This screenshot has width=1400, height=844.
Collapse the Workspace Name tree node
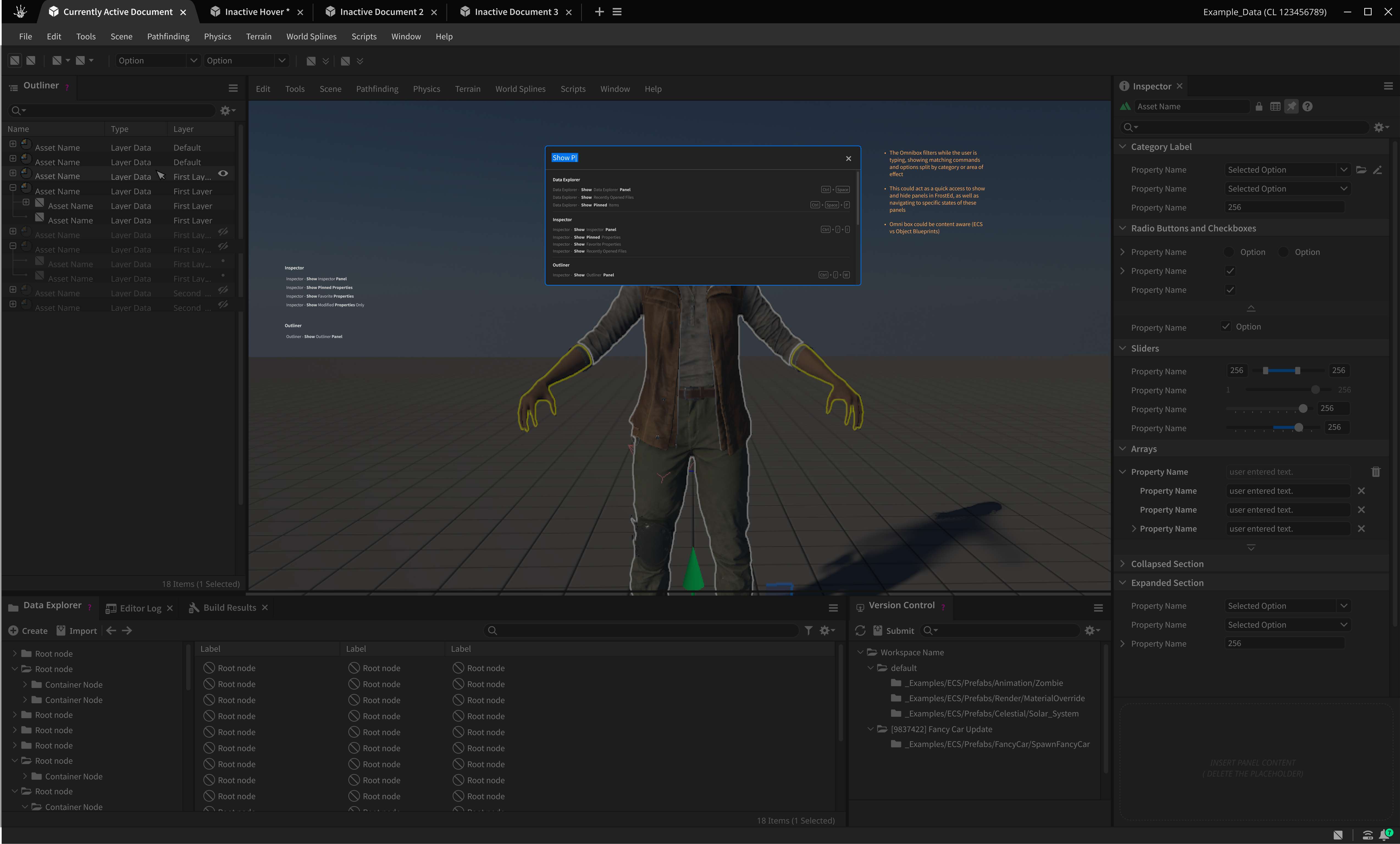click(860, 653)
